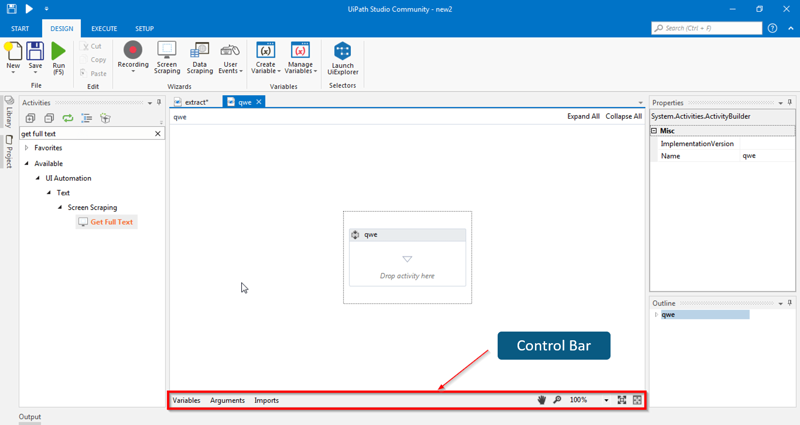The width and height of the screenshot is (800, 425).
Task: Click the ribbon search box
Action: click(x=707, y=28)
